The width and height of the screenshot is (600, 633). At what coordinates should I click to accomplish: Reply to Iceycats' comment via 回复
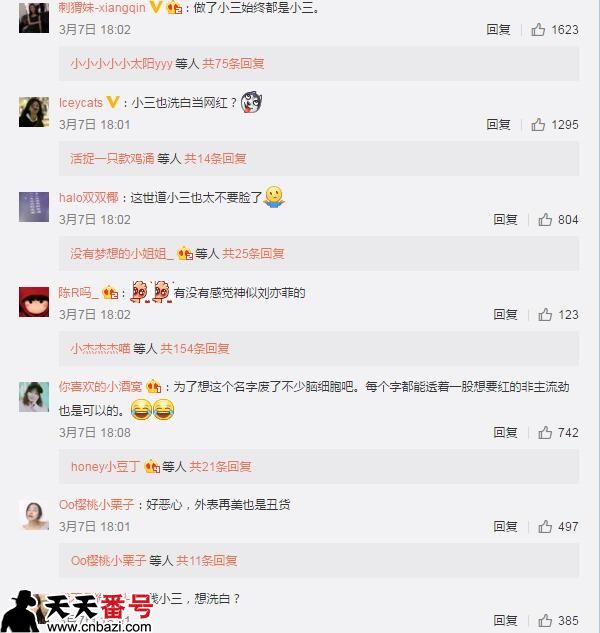pos(498,124)
